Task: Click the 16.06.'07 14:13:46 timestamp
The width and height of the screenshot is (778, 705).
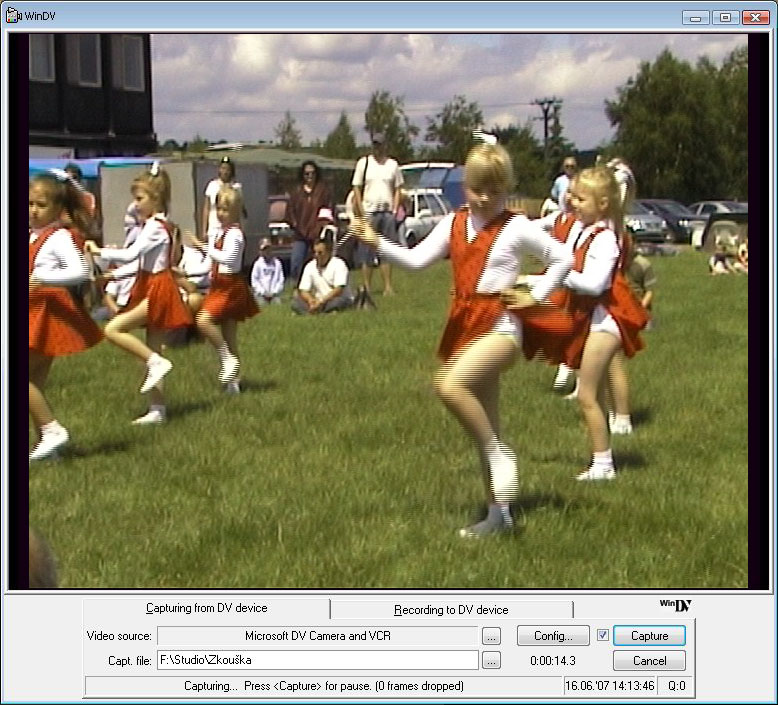Action: point(610,686)
